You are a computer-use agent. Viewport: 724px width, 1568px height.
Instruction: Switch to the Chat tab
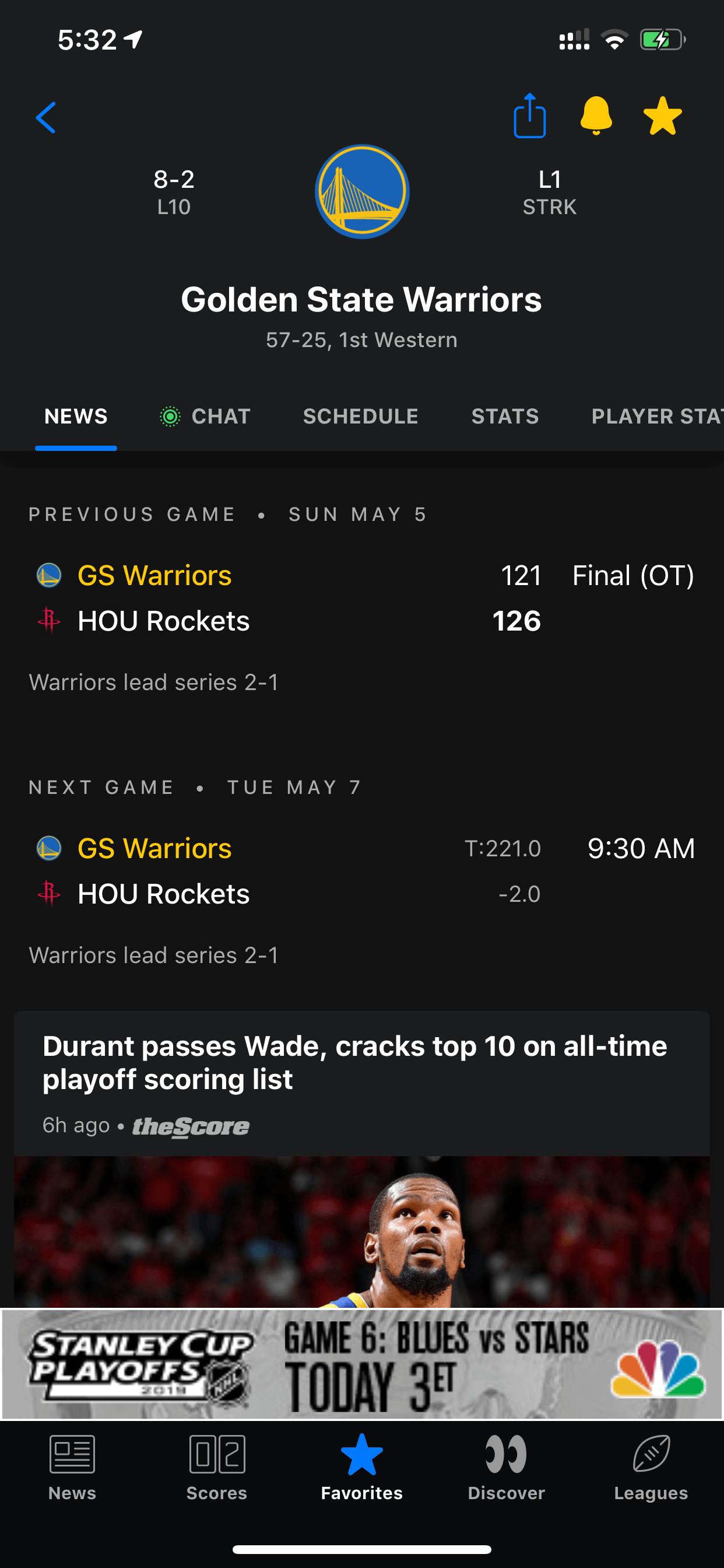click(x=206, y=416)
